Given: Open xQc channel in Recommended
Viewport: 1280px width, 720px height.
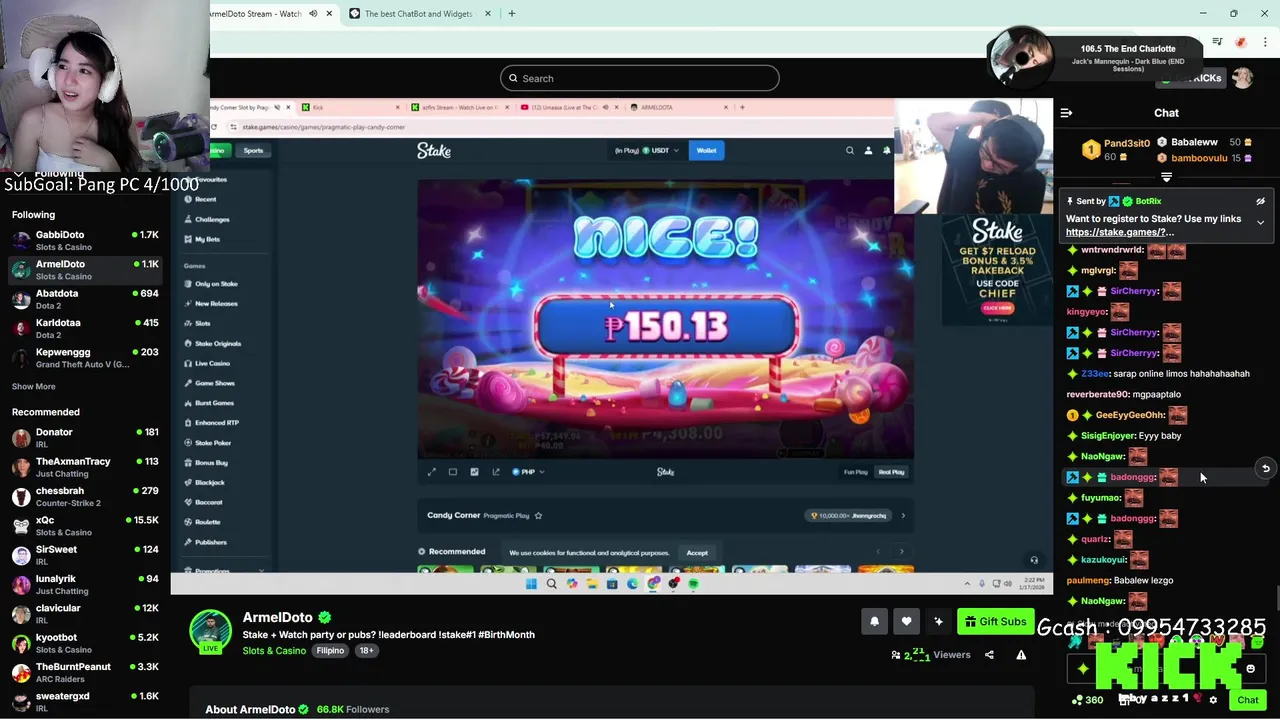Looking at the screenshot, I should pos(85,526).
